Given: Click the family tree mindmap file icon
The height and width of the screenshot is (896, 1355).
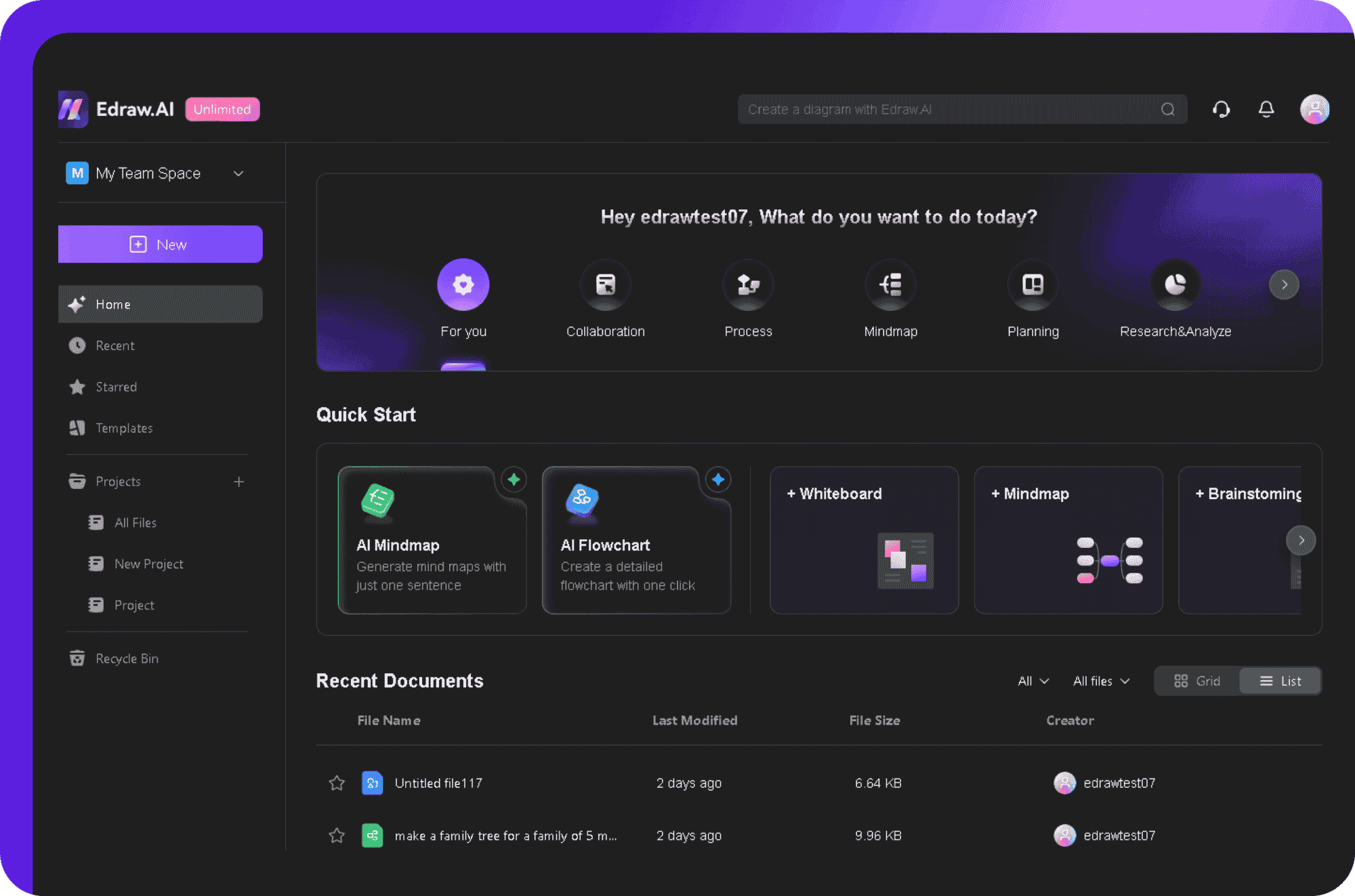Looking at the screenshot, I should (372, 836).
